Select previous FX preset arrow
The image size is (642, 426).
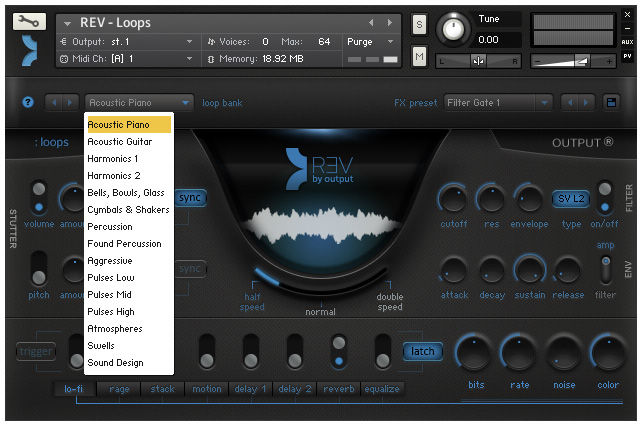pyautogui.click(x=570, y=102)
